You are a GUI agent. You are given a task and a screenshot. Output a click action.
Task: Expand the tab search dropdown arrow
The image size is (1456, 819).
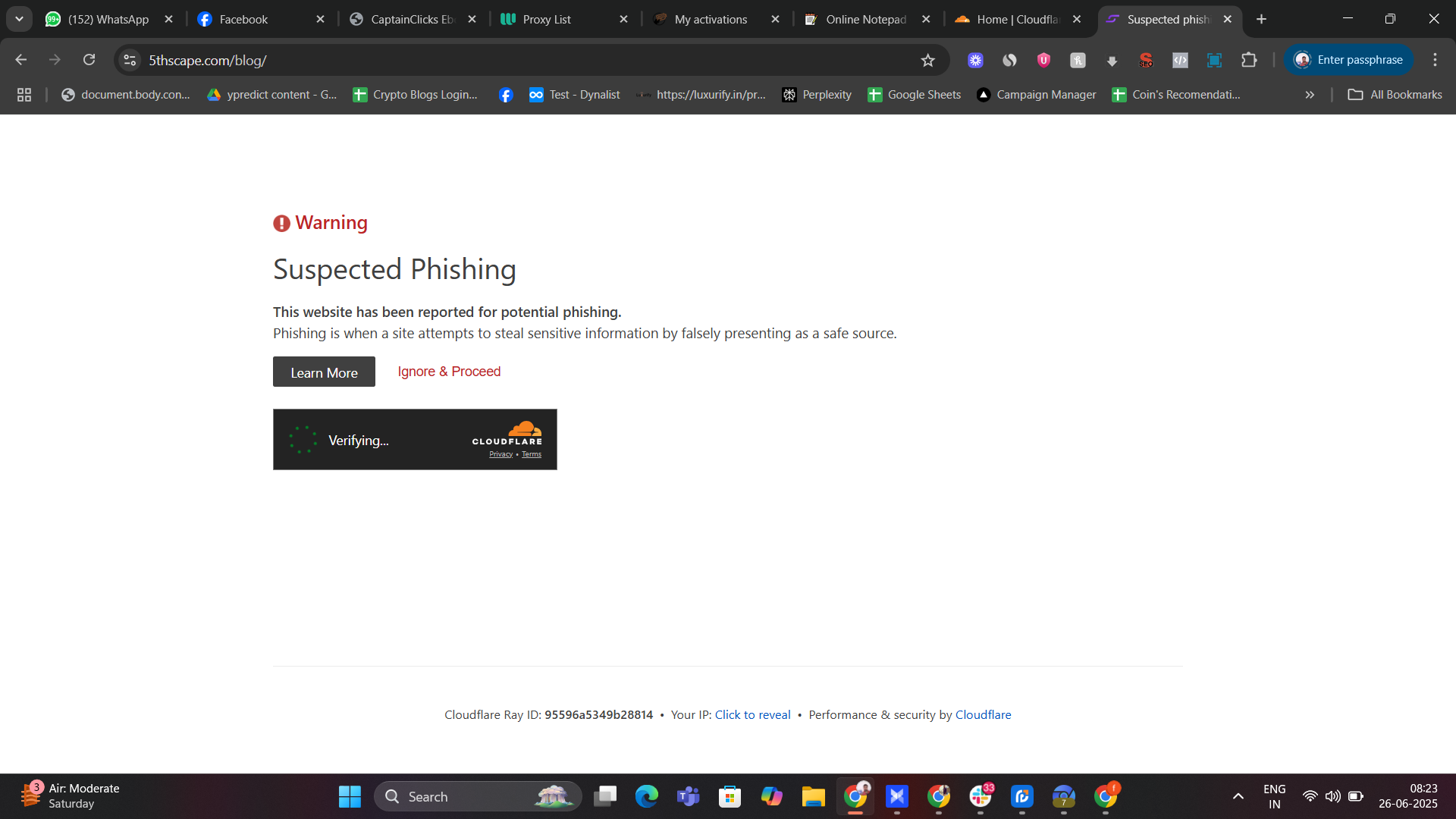point(19,19)
